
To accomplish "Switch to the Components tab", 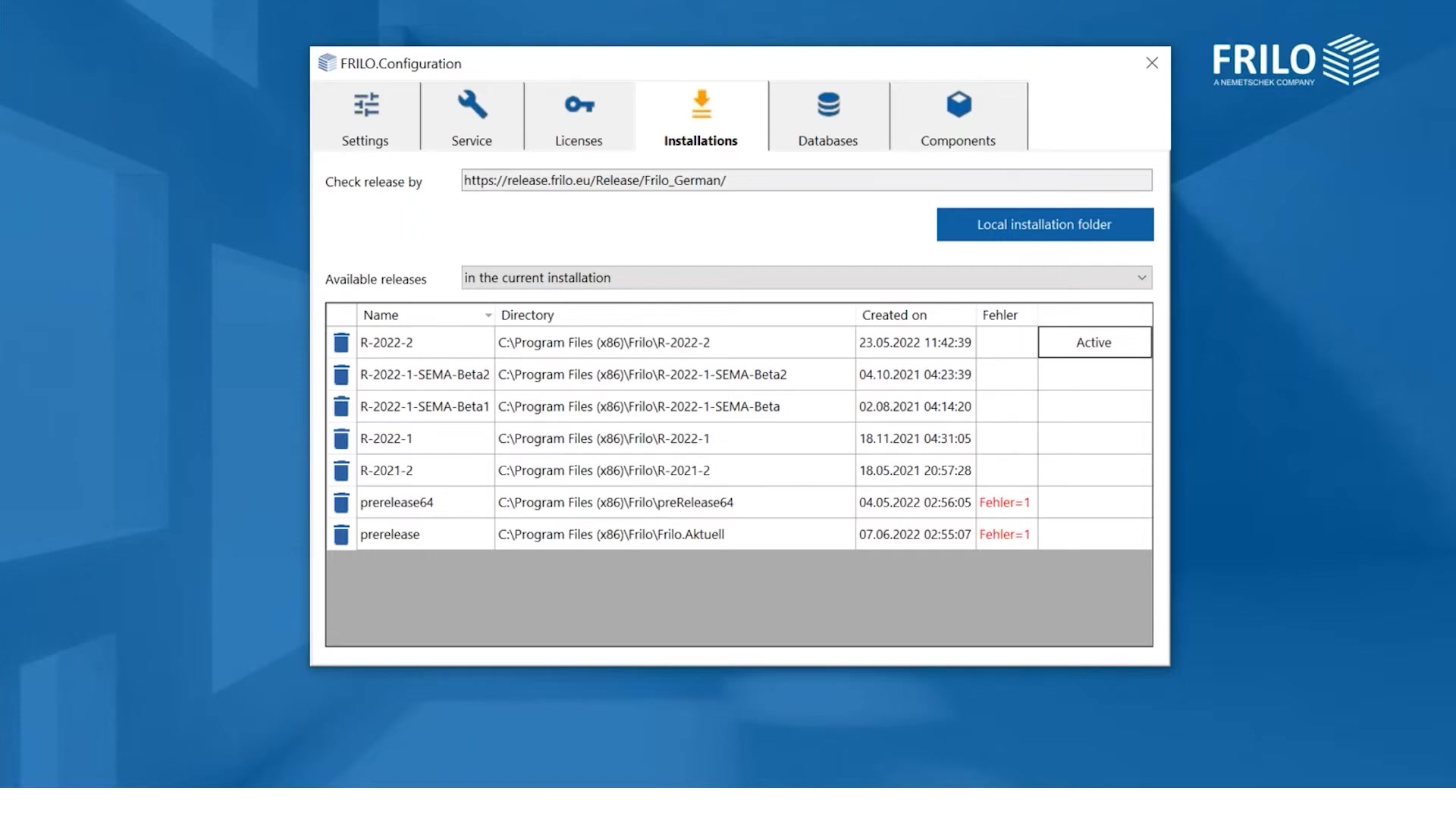I will [x=958, y=118].
